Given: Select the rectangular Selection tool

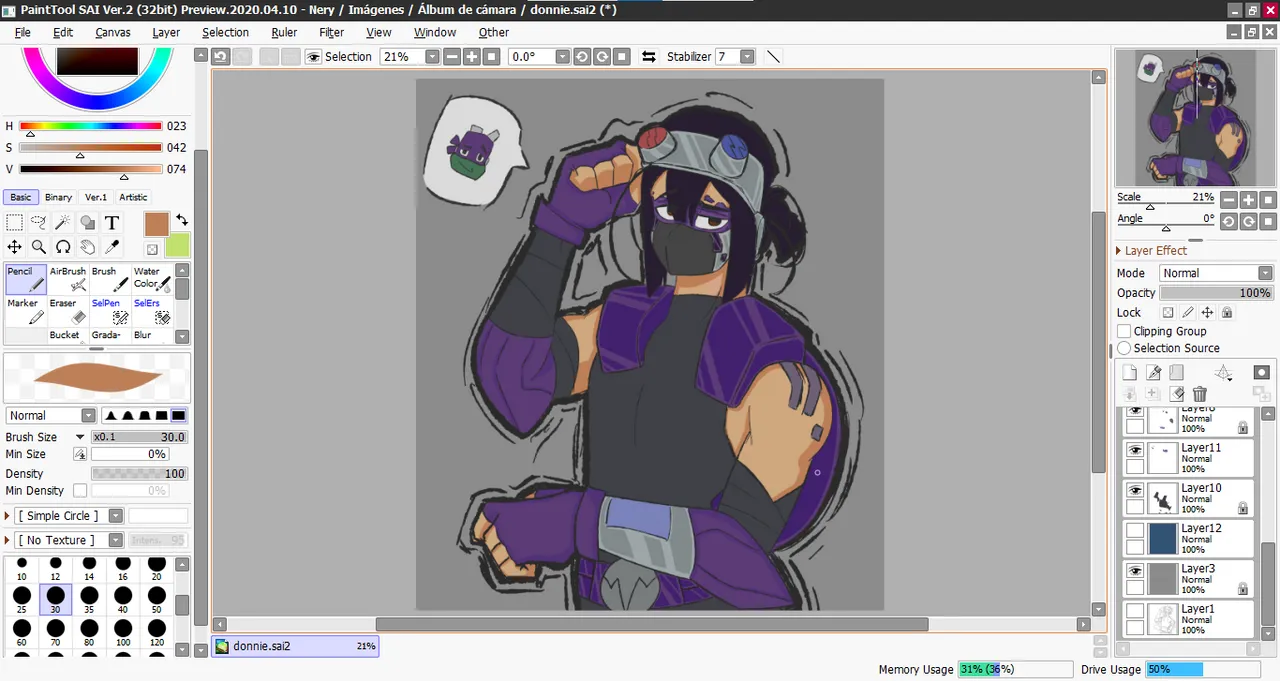Looking at the screenshot, I should tap(15, 223).
